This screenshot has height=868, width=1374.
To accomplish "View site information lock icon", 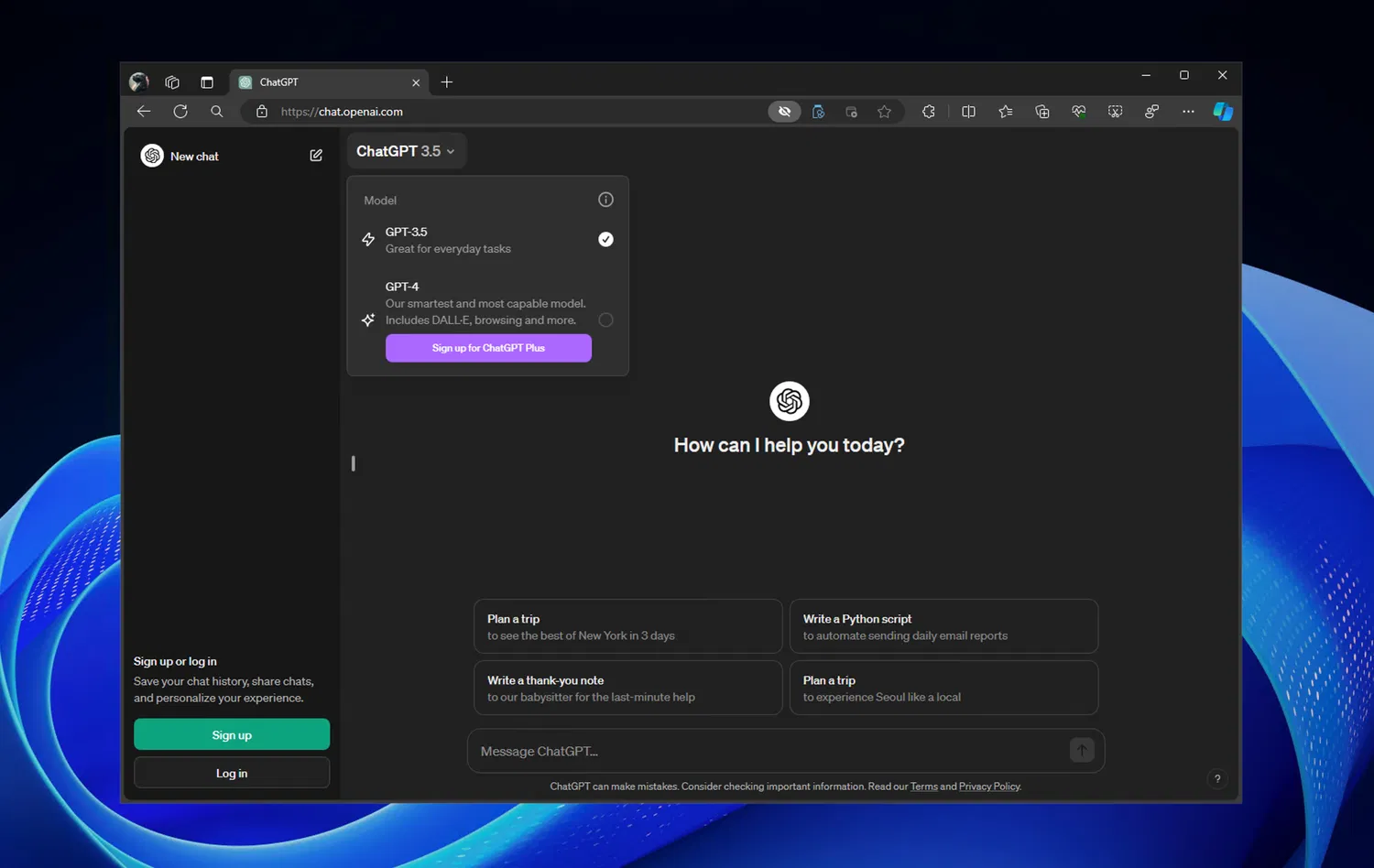I will coord(262,112).
